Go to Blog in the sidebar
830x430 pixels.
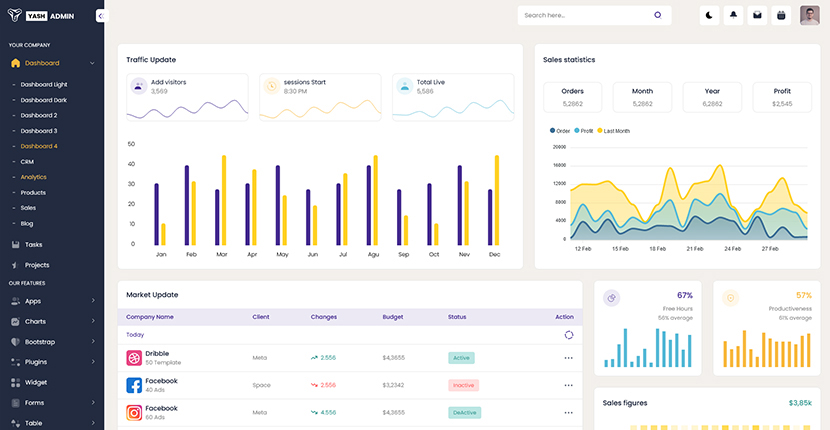coord(27,223)
